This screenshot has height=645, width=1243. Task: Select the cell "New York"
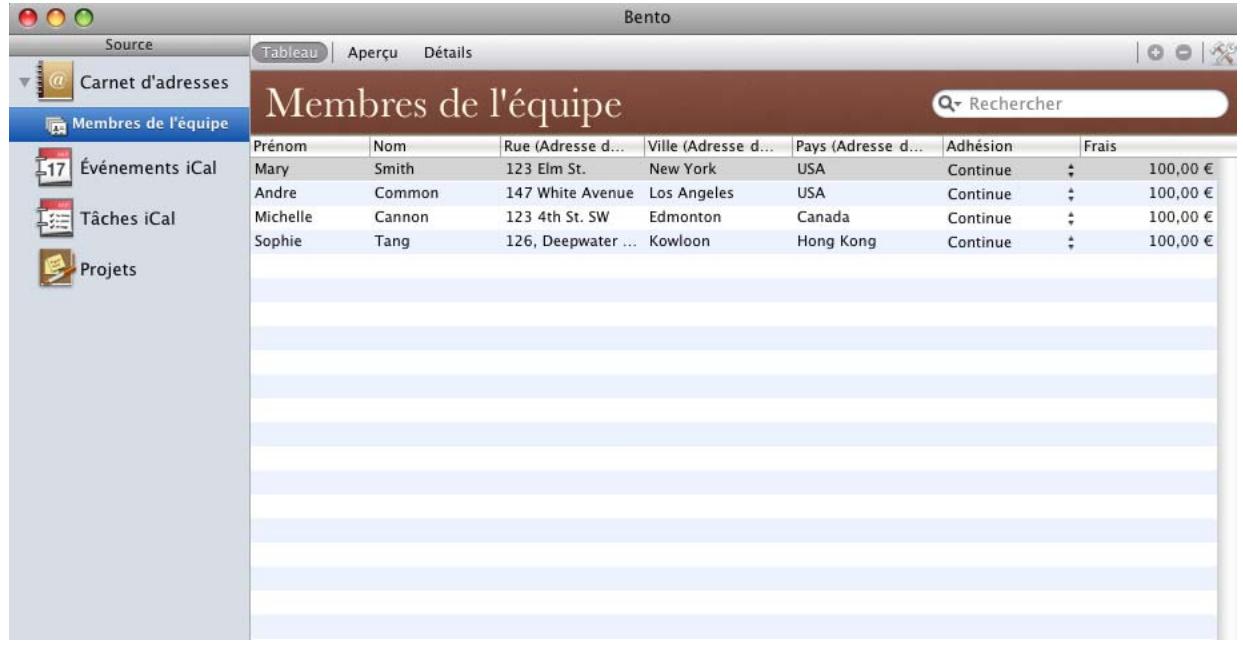coord(717,170)
